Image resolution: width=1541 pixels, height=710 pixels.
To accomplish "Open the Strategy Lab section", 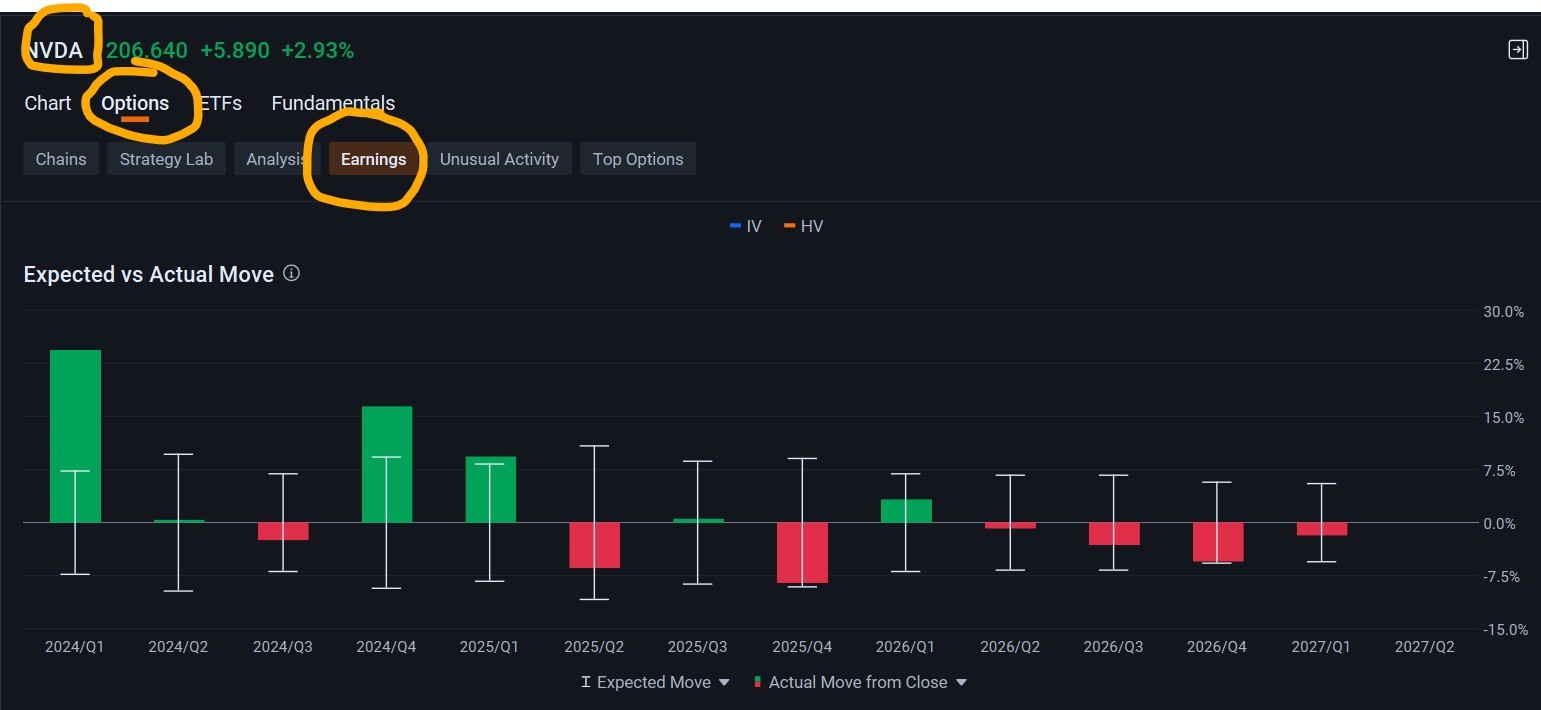I will coord(166,159).
